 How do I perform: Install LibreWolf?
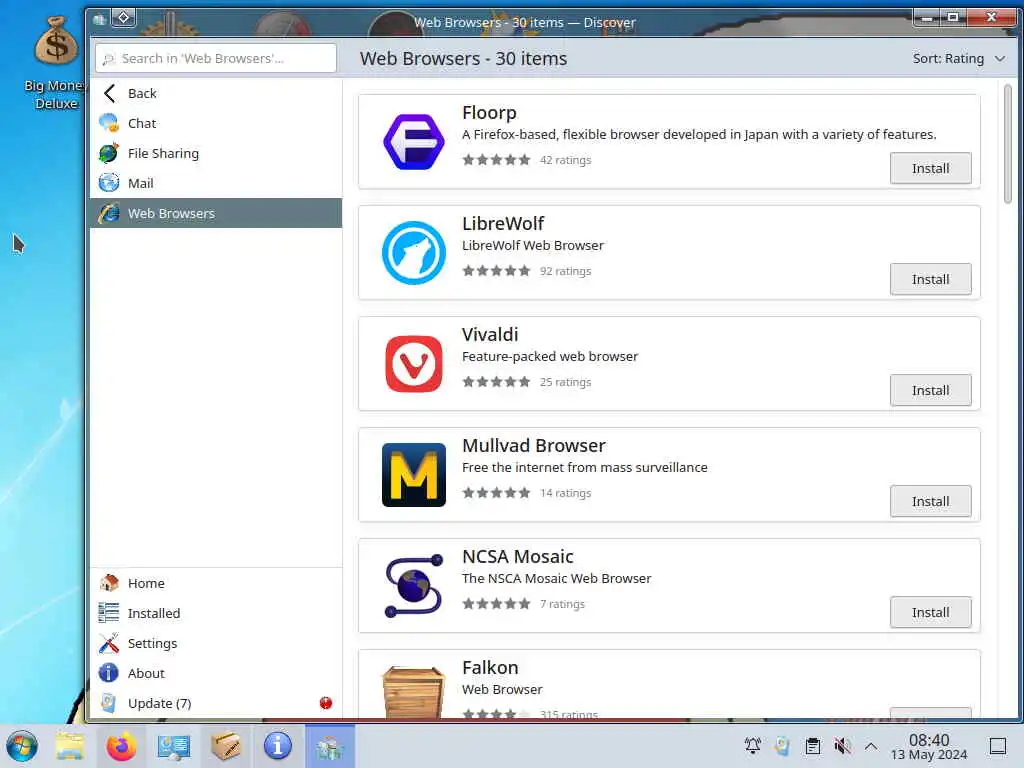pyautogui.click(x=930, y=280)
